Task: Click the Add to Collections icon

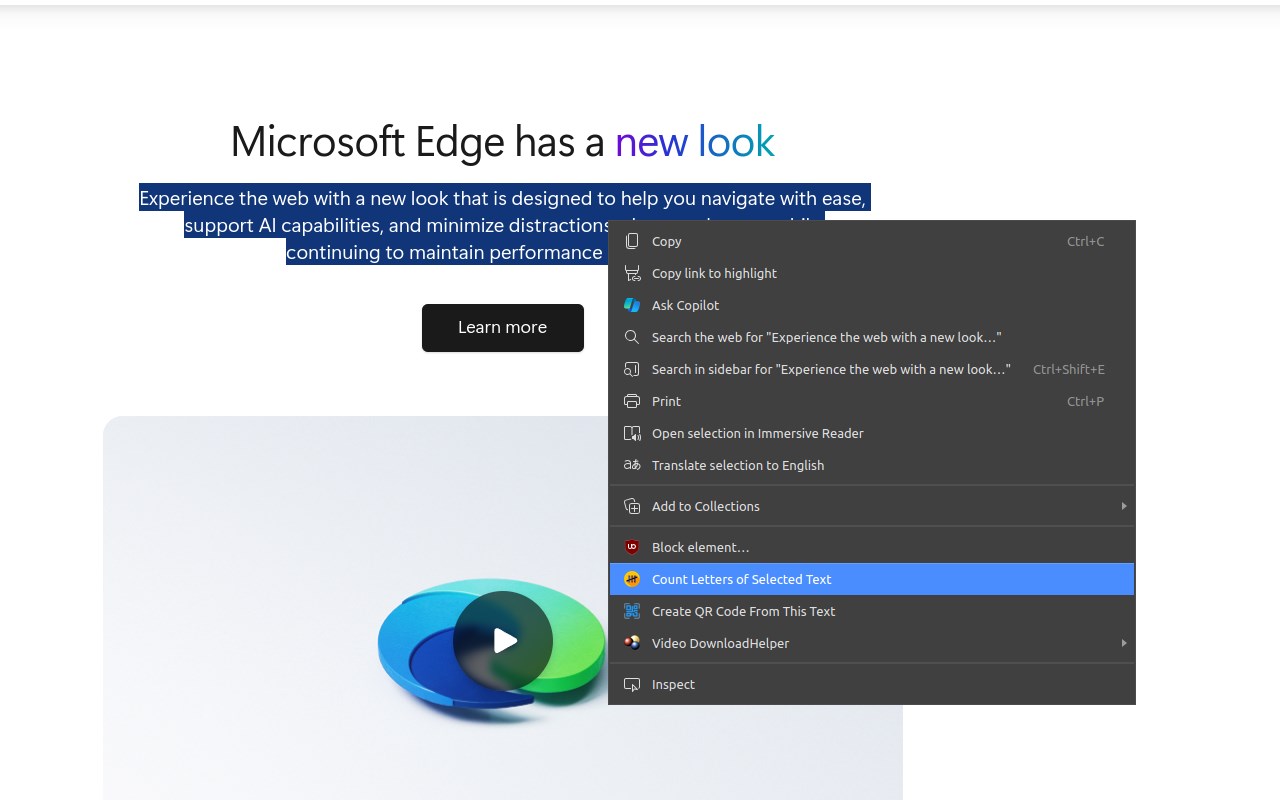Action: 632,506
